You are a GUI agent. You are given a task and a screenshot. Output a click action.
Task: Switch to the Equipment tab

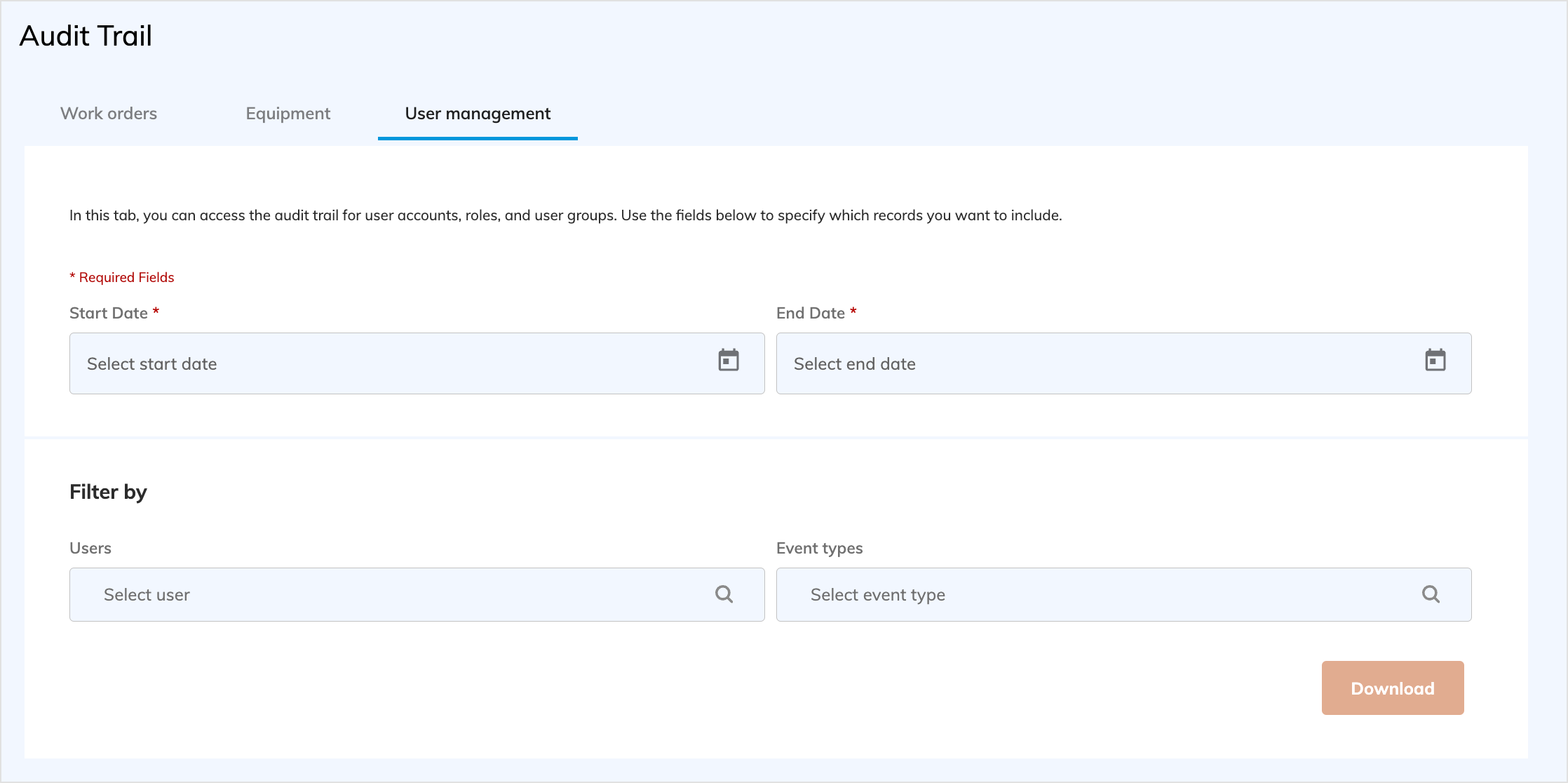(x=288, y=114)
